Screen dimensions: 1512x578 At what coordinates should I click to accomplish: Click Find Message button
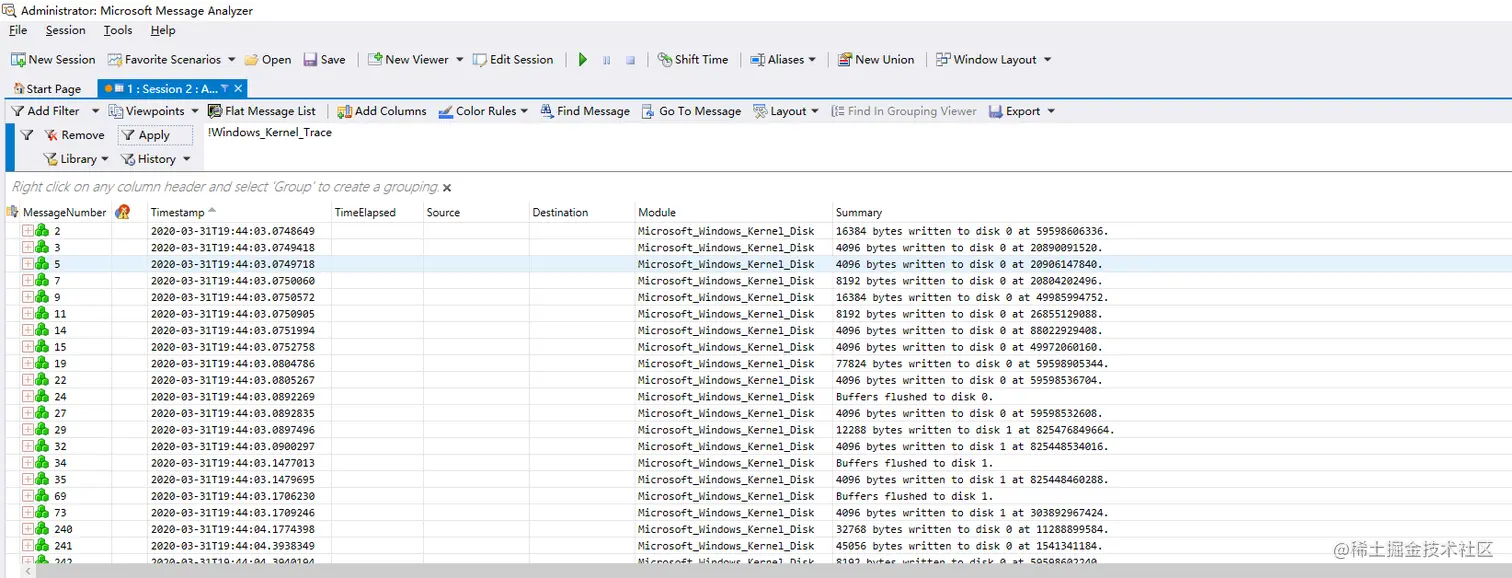(585, 111)
